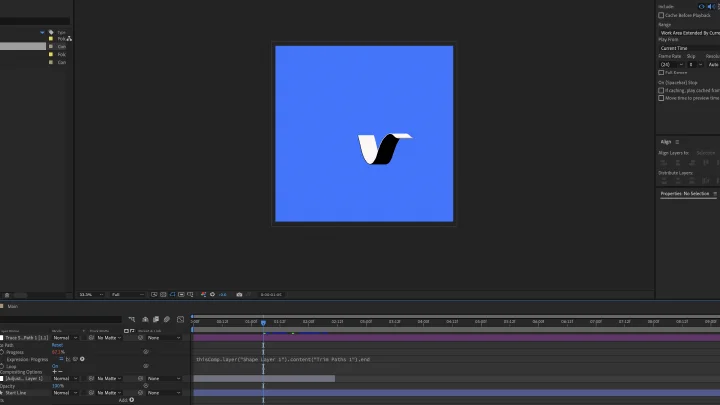This screenshot has height=405, width=720.
Task: Toggle Progress stopwatch icon
Action: [x=2, y=352]
